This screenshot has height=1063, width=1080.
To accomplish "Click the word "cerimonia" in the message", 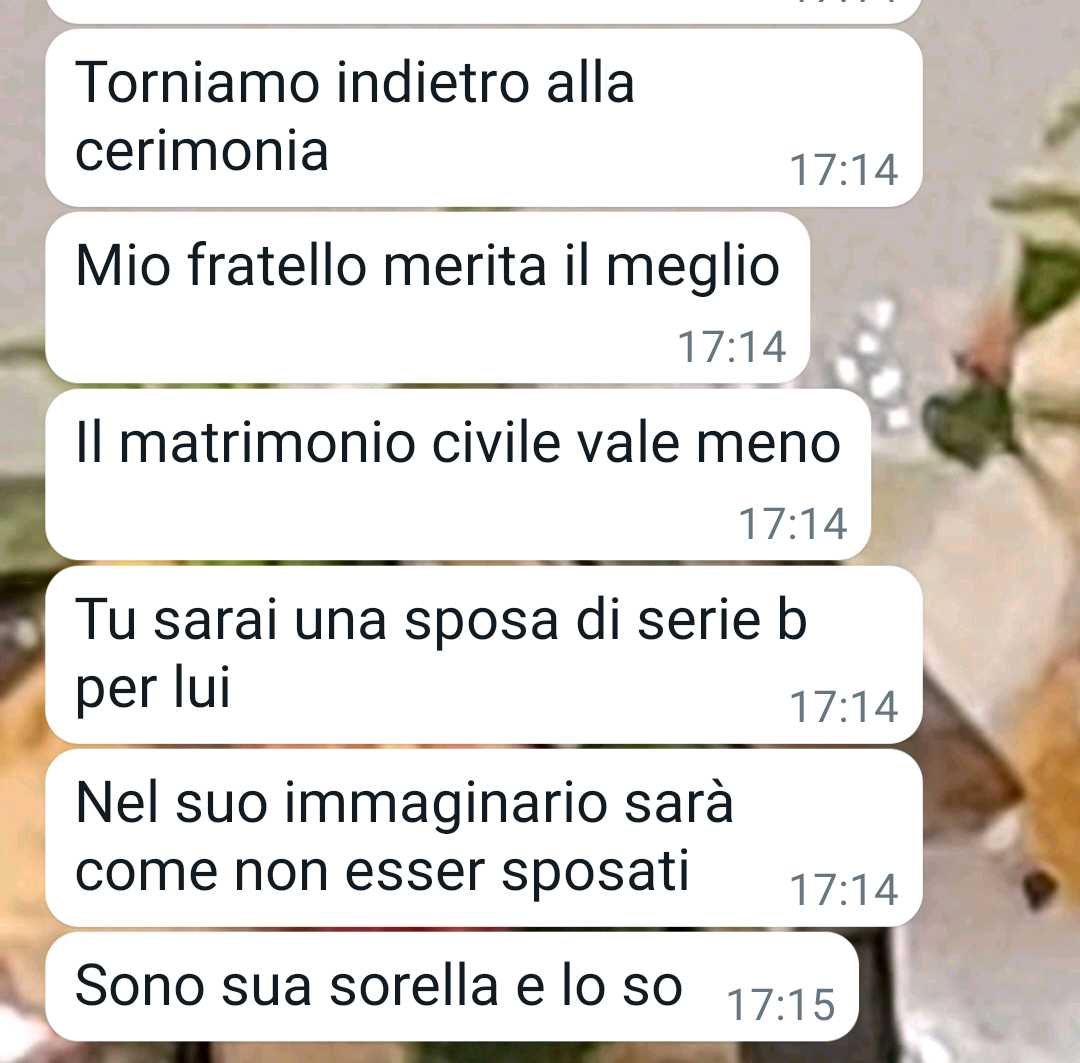I will tap(201, 151).
